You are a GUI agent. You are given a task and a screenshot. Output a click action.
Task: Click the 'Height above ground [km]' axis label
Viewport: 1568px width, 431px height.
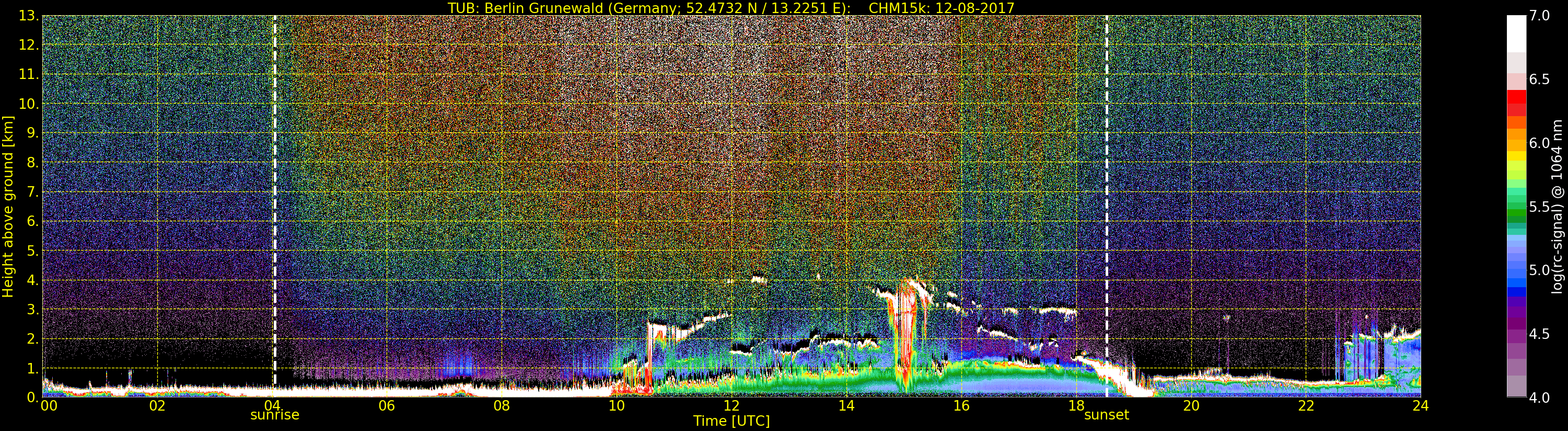[8, 206]
